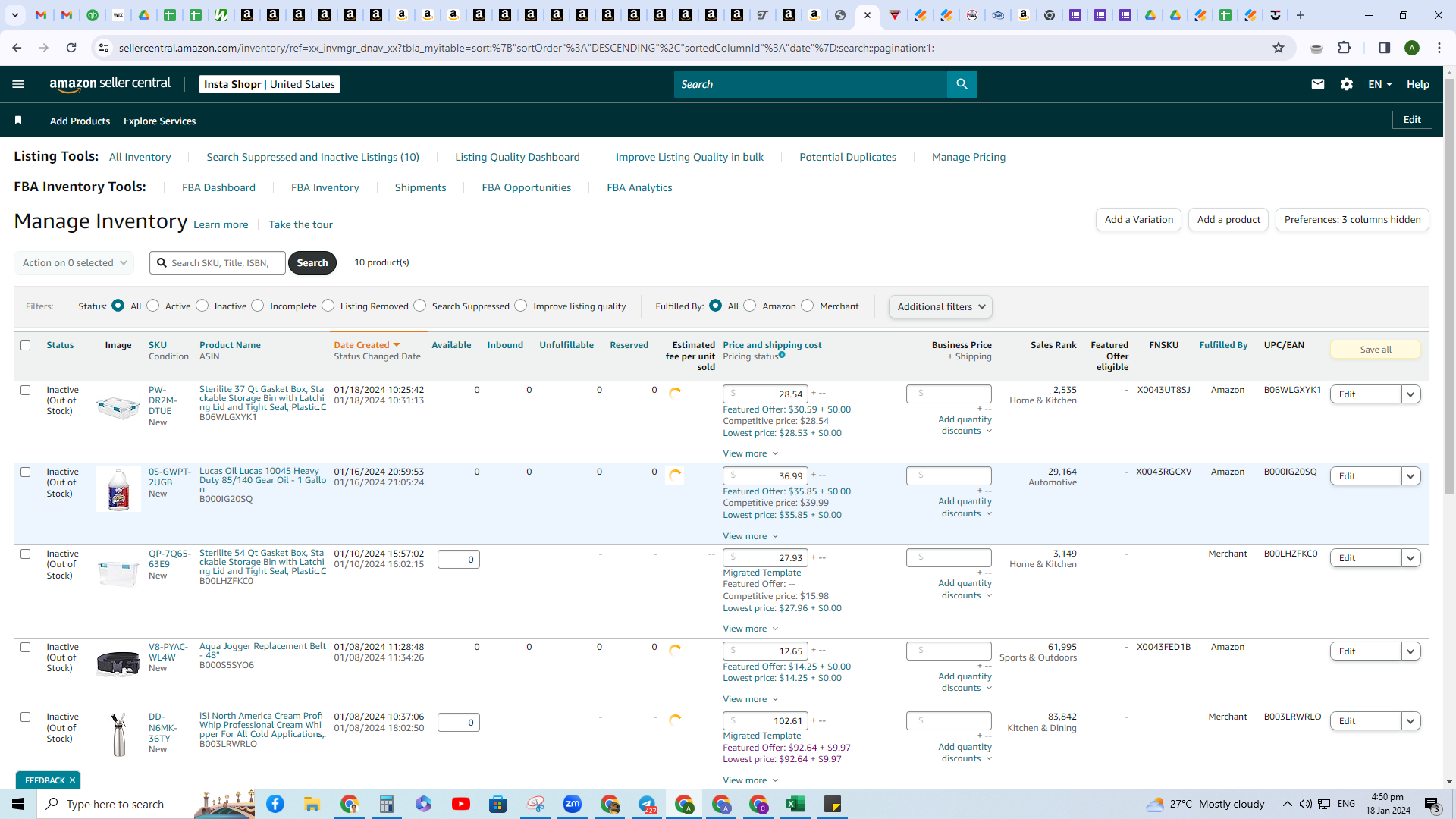This screenshot has height=819, width=1456.
Task: Close the FEEDBACK tab
Action: coord(72,780)
